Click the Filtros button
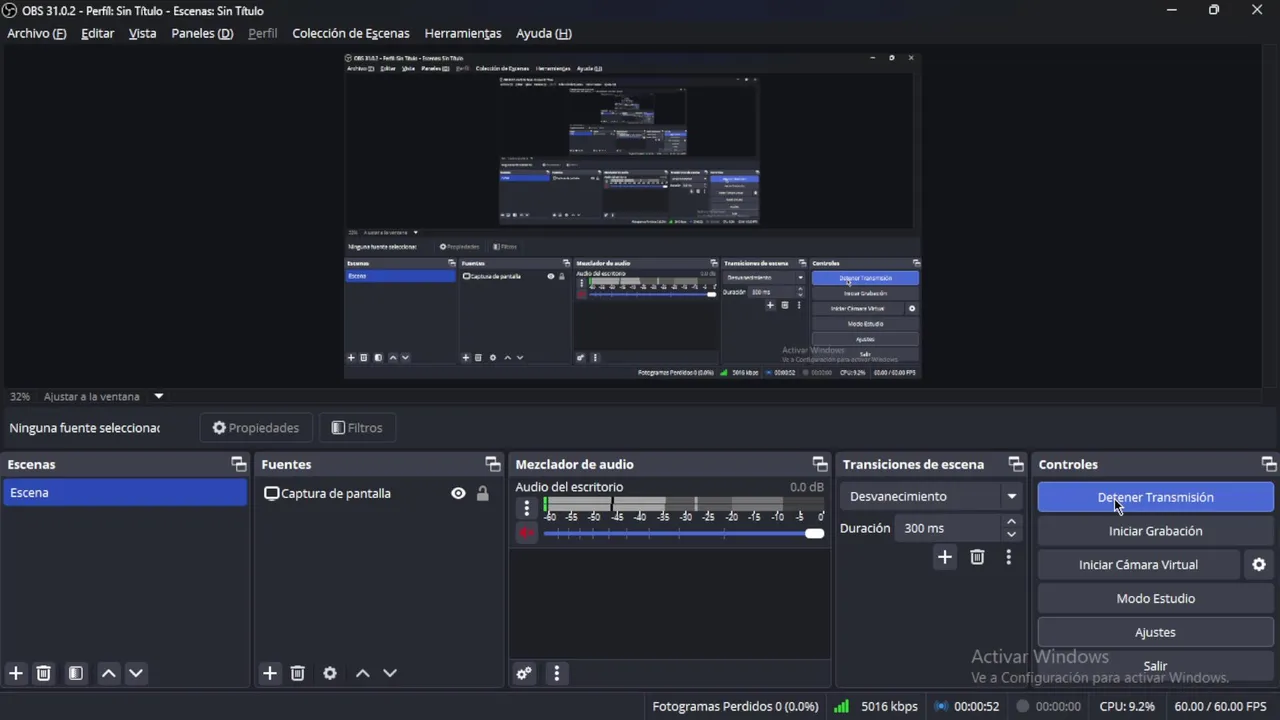The height and width of the screenshot is (720, 1280). point(357,428)
